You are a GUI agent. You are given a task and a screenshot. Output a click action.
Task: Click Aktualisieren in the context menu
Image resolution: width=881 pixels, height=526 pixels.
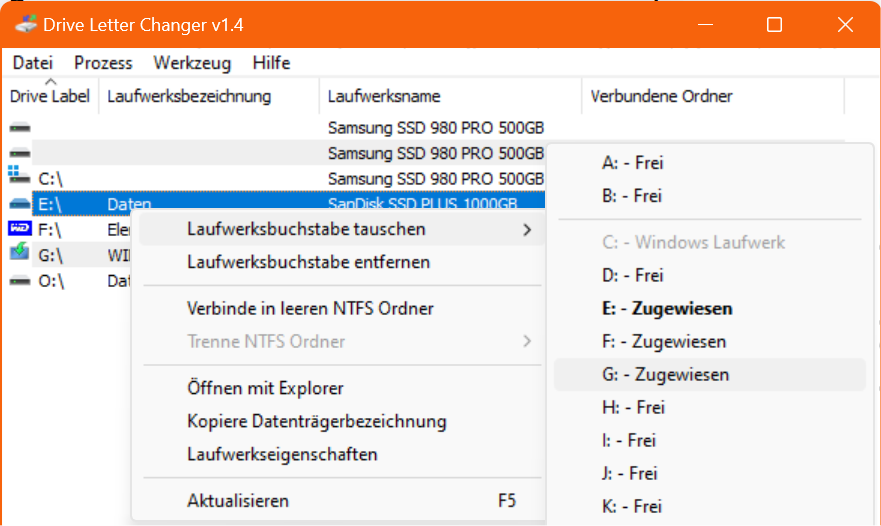[x=238, y=501]
